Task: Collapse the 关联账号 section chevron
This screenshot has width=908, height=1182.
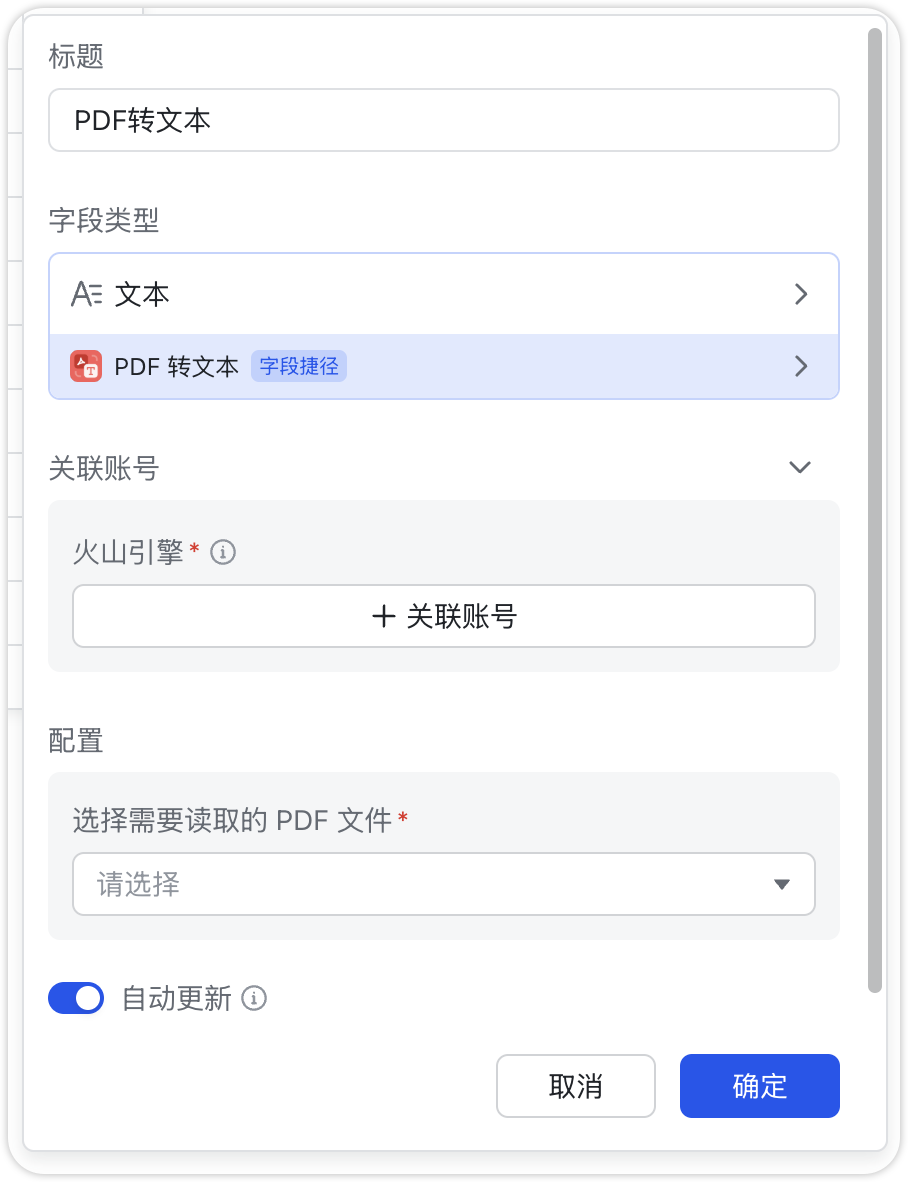Action: tap(800, 467)
